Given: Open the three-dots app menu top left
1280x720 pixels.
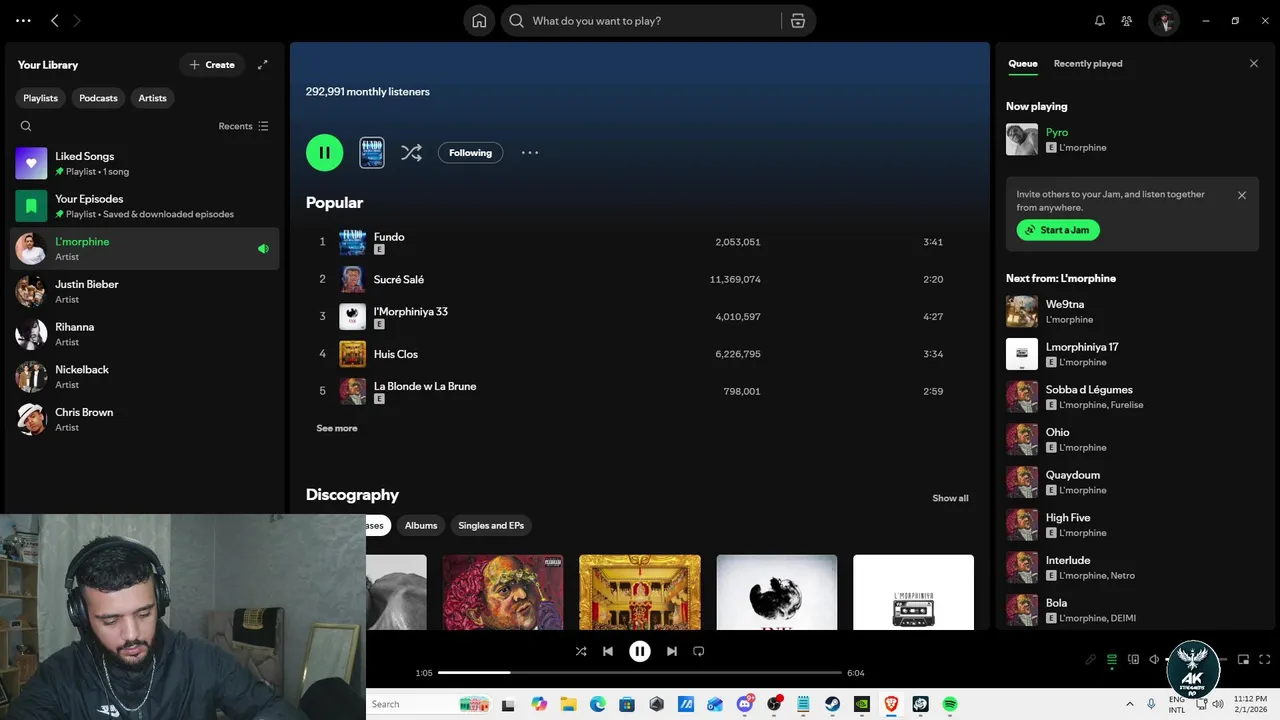Looking at the screenshot, I should coord(23,21).
